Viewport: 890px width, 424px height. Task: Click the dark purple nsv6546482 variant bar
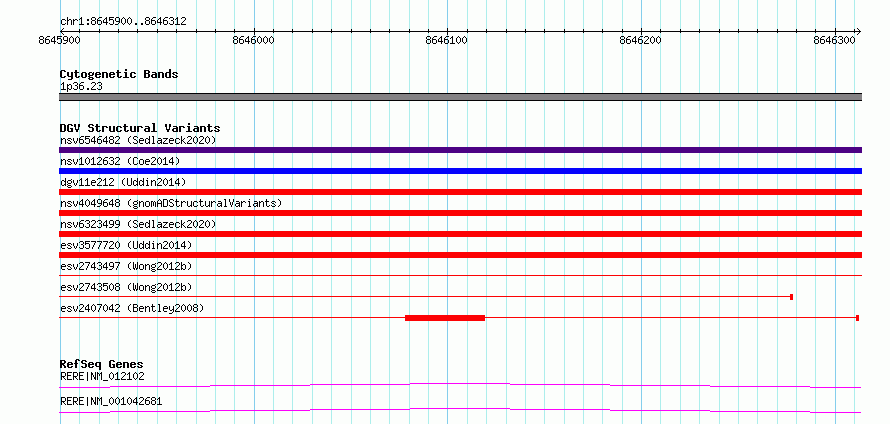point(460,150)
